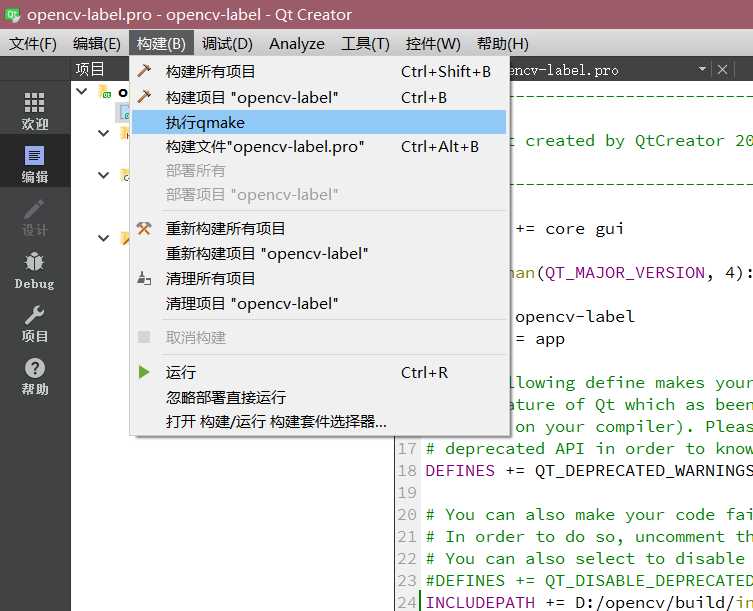Open the Analyze menu
The image size is (753, 611).
297,44
